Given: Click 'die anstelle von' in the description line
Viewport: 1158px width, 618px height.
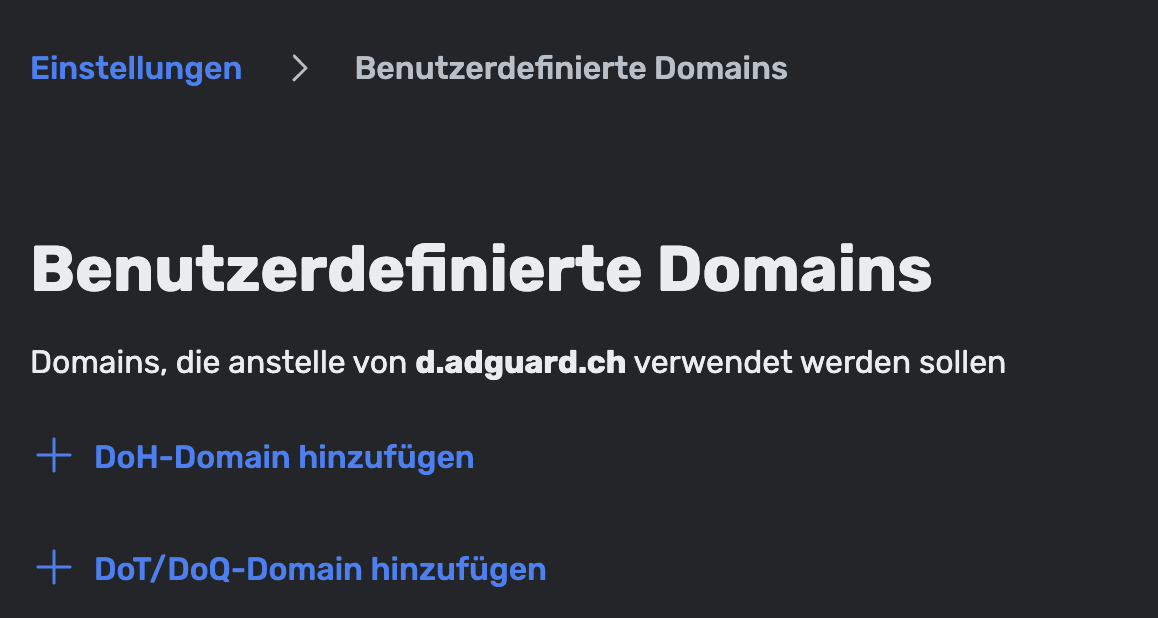Looking at the screenshot, I should coord(292,363).
